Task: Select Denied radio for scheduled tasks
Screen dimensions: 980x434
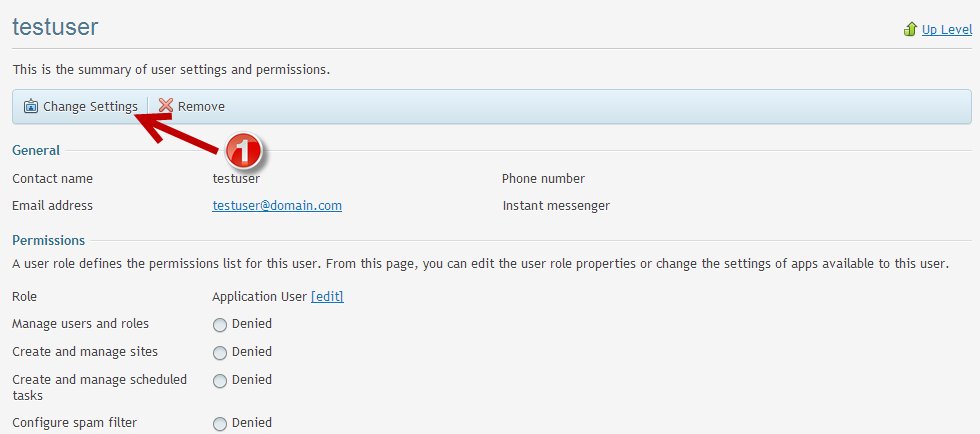Action: pyautogui.click(x=220, y=380)
